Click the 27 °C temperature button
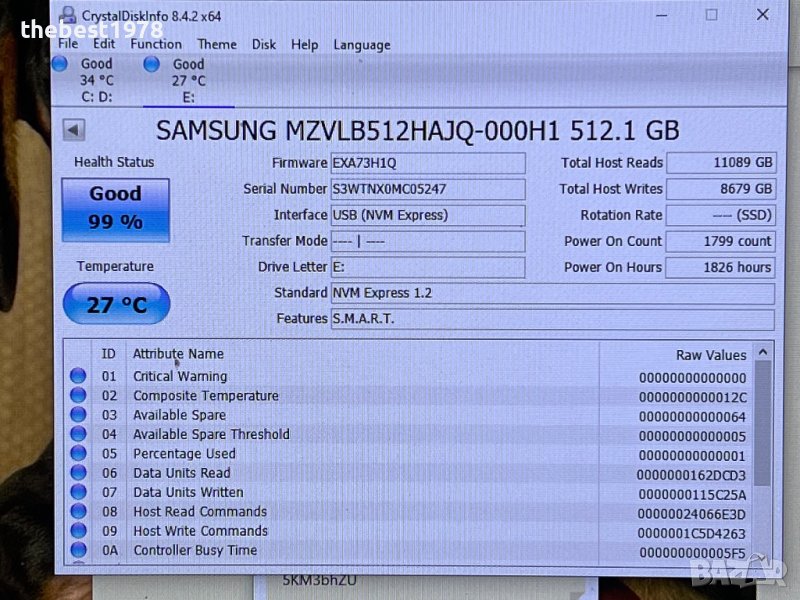 pyautogui.click(x=116, y=304)
